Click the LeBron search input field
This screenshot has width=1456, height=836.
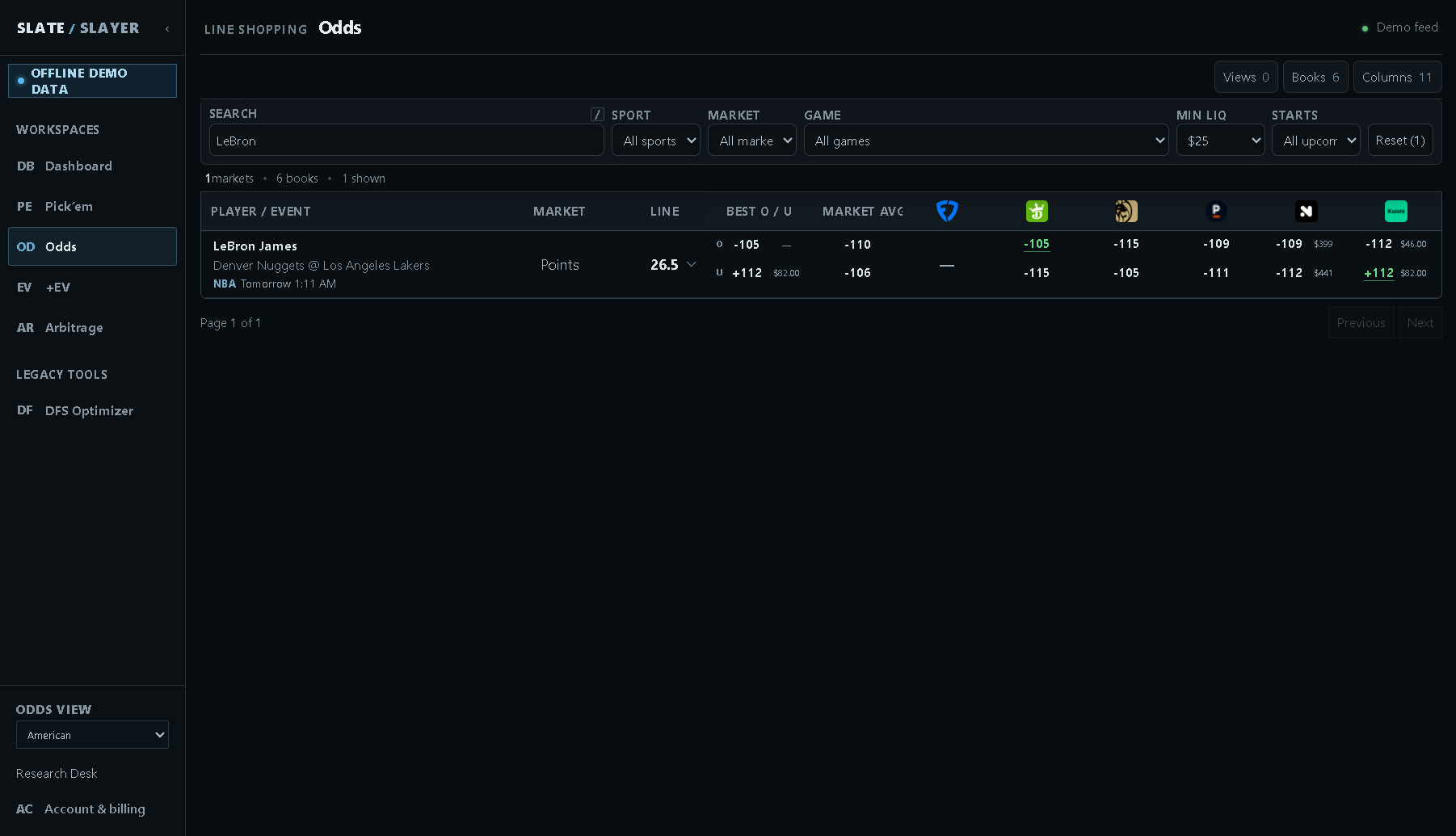tap(406, 141)
